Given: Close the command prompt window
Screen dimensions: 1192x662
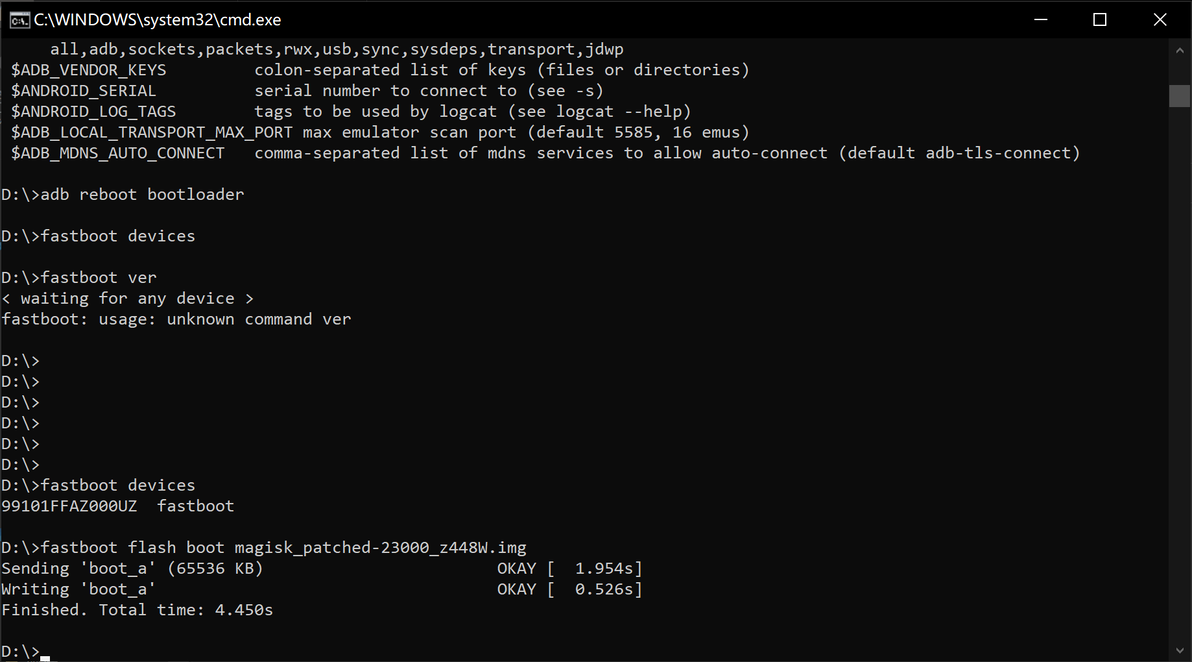Looking at the screenshot, I should [x=1160, y=19].
